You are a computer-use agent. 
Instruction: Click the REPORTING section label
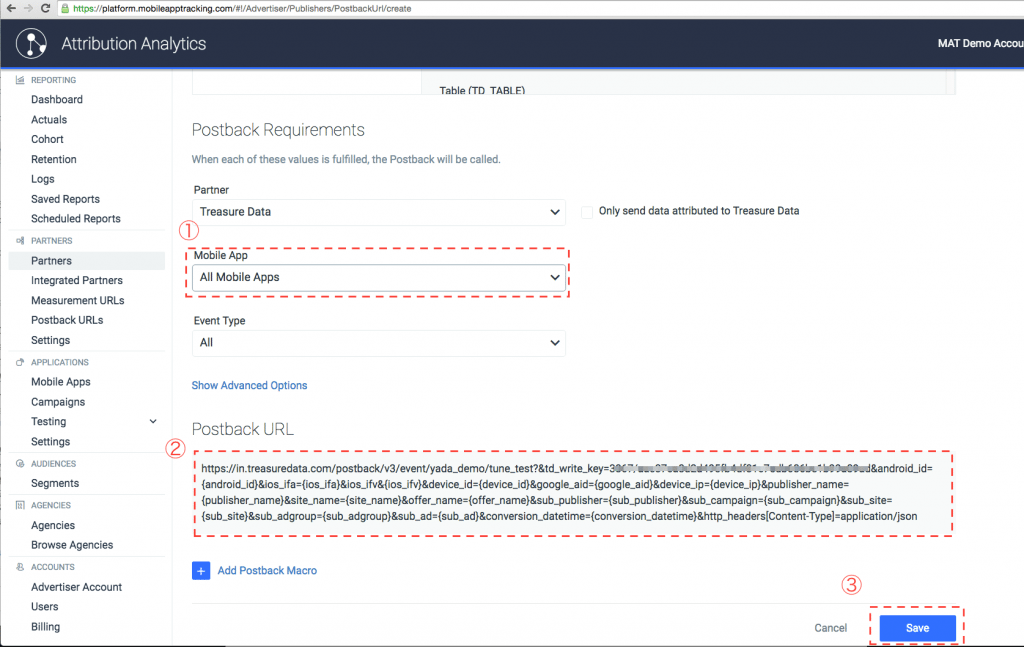[x=54, y=80]
